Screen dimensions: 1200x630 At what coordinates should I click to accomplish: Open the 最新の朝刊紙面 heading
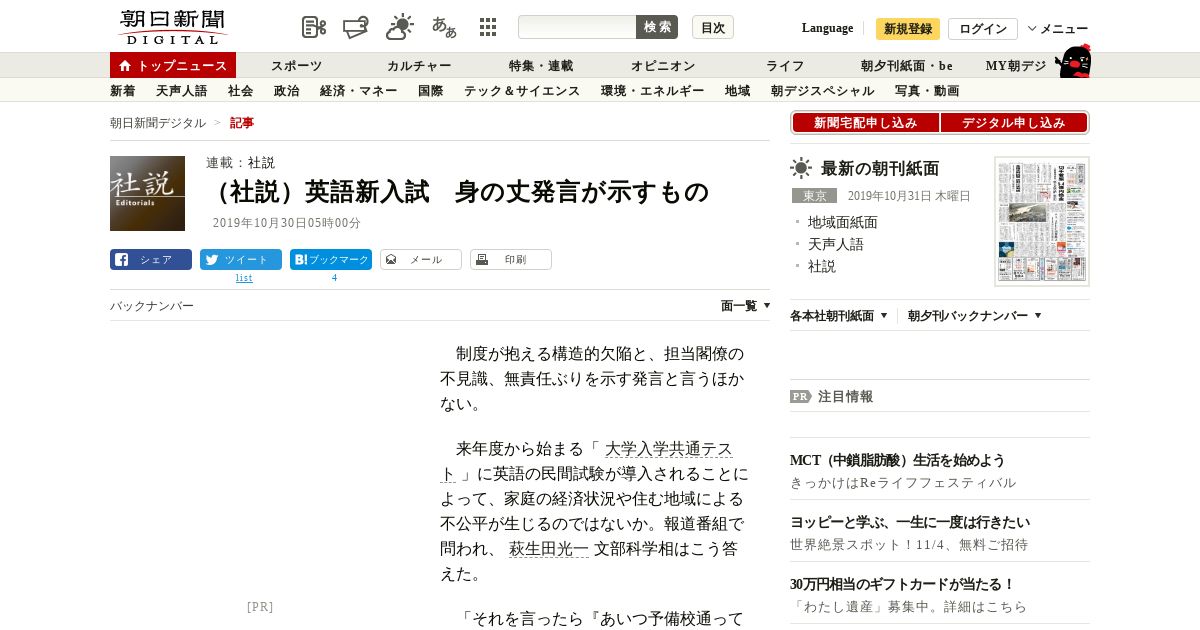pos(880,168)
